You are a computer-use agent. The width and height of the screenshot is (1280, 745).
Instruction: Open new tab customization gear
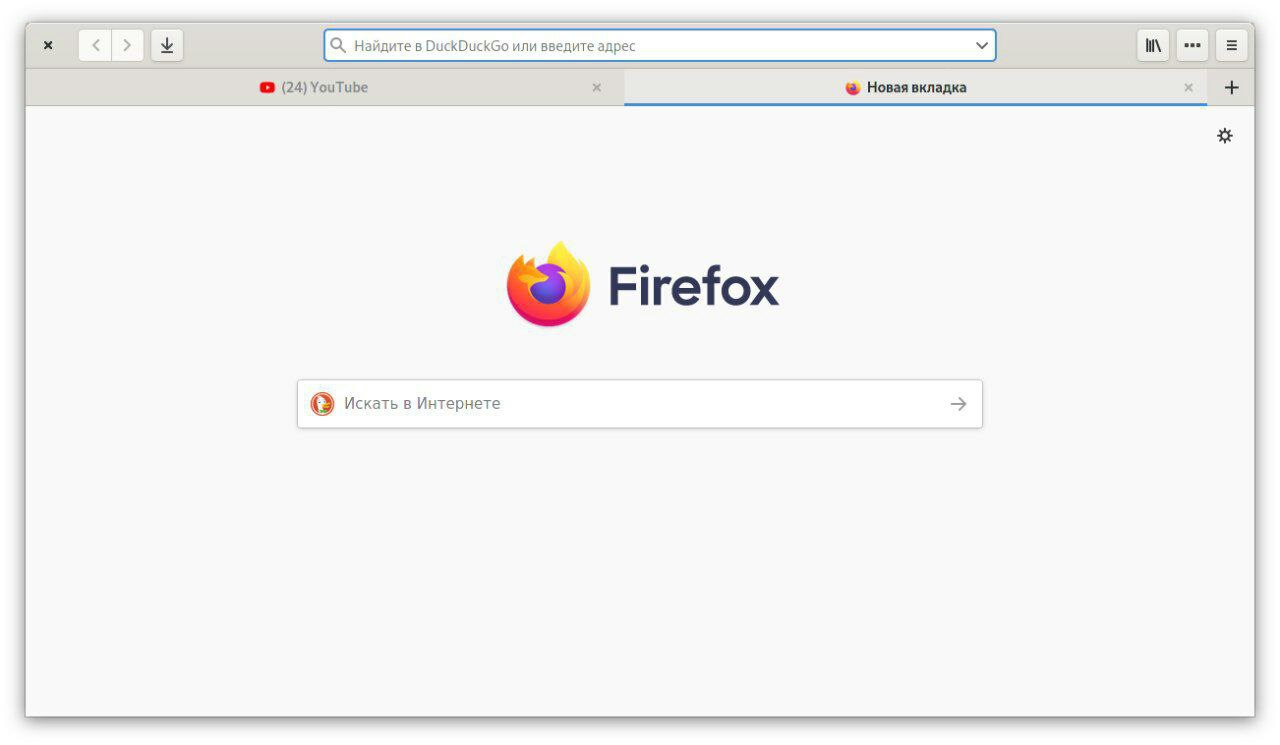point(1224,135)
